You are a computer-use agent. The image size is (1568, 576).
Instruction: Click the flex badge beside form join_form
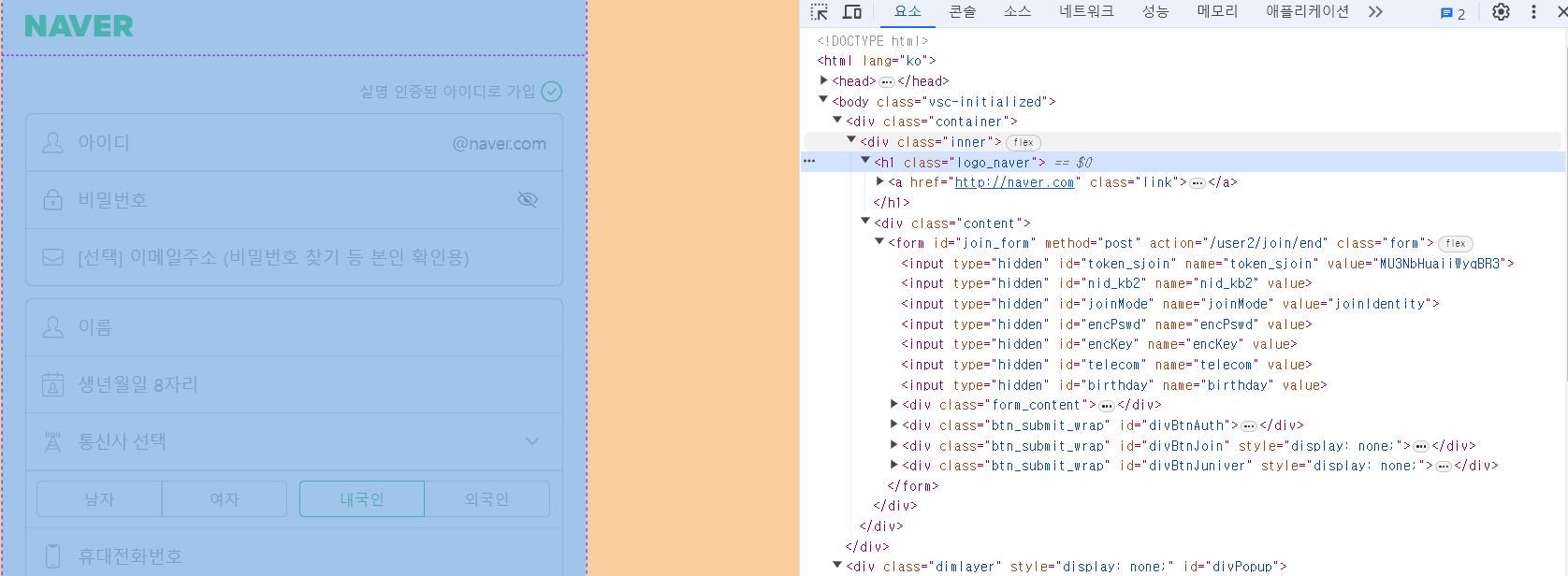(x=1456, y=243)
